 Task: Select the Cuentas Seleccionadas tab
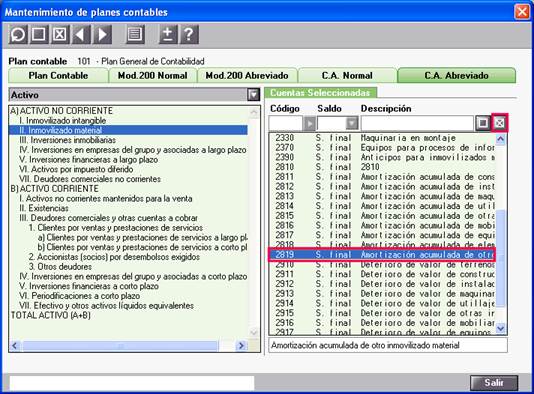point(320,93)
